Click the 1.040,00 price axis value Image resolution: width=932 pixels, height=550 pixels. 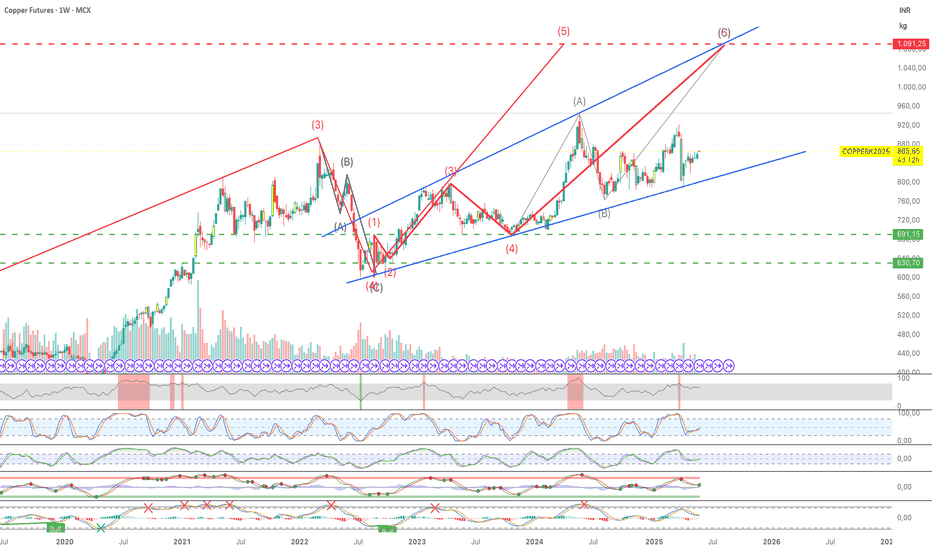tap(912, 68)
